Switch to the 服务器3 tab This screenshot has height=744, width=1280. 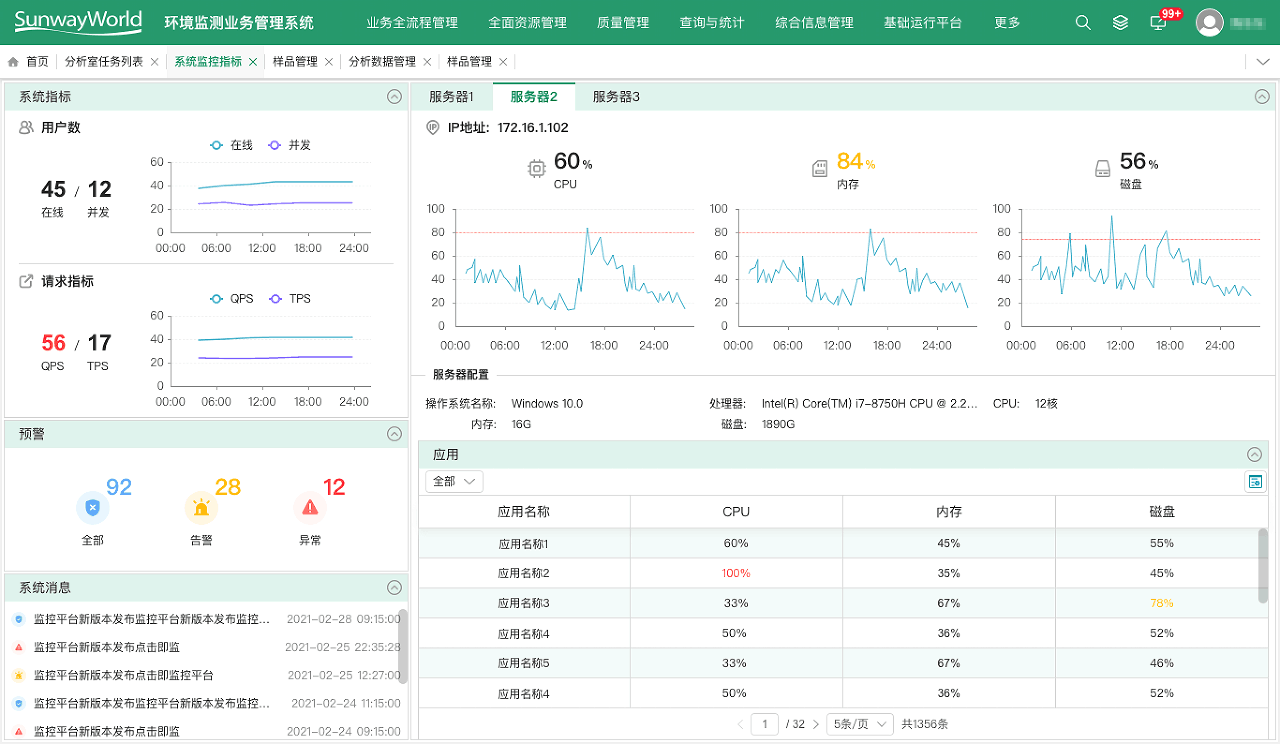click(x=616, y=97)
